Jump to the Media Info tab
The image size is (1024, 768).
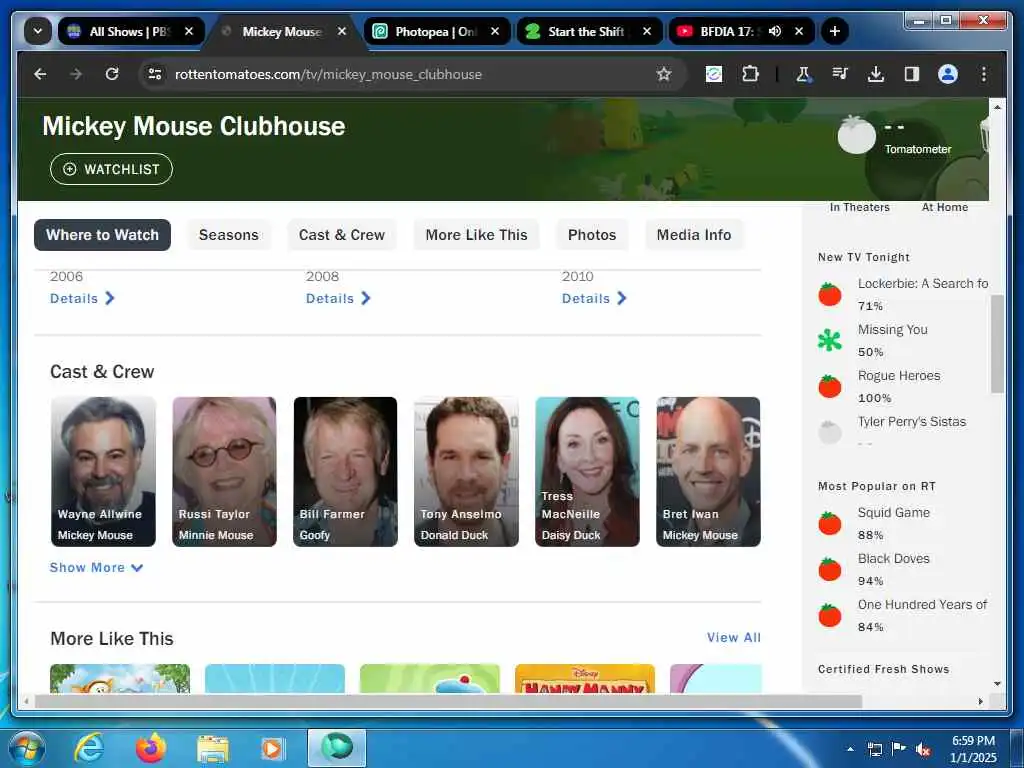click(x=694, y=235)
